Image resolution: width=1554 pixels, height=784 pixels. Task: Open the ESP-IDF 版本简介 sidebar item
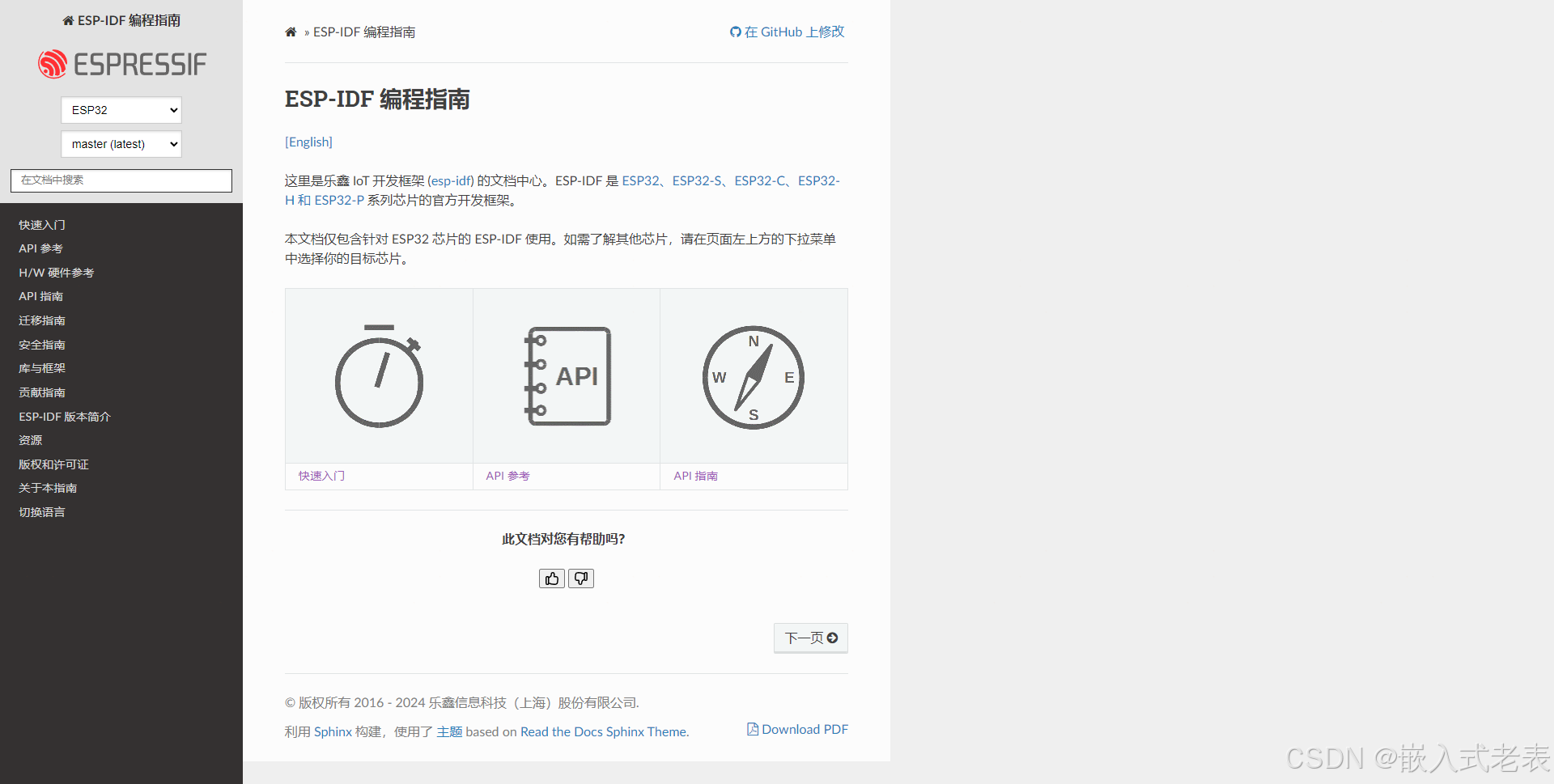point(65,417)
